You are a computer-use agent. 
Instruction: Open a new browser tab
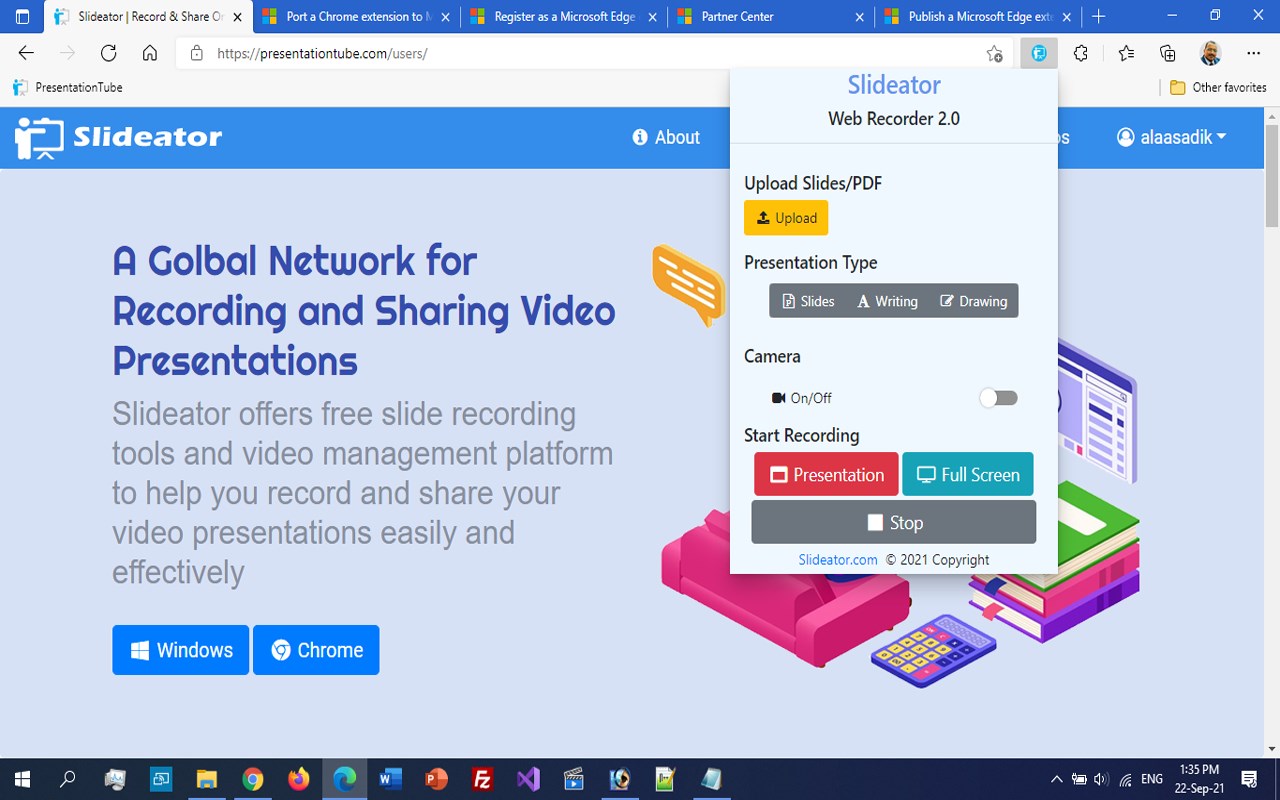pyautogui.click(x=1098, y=17)
